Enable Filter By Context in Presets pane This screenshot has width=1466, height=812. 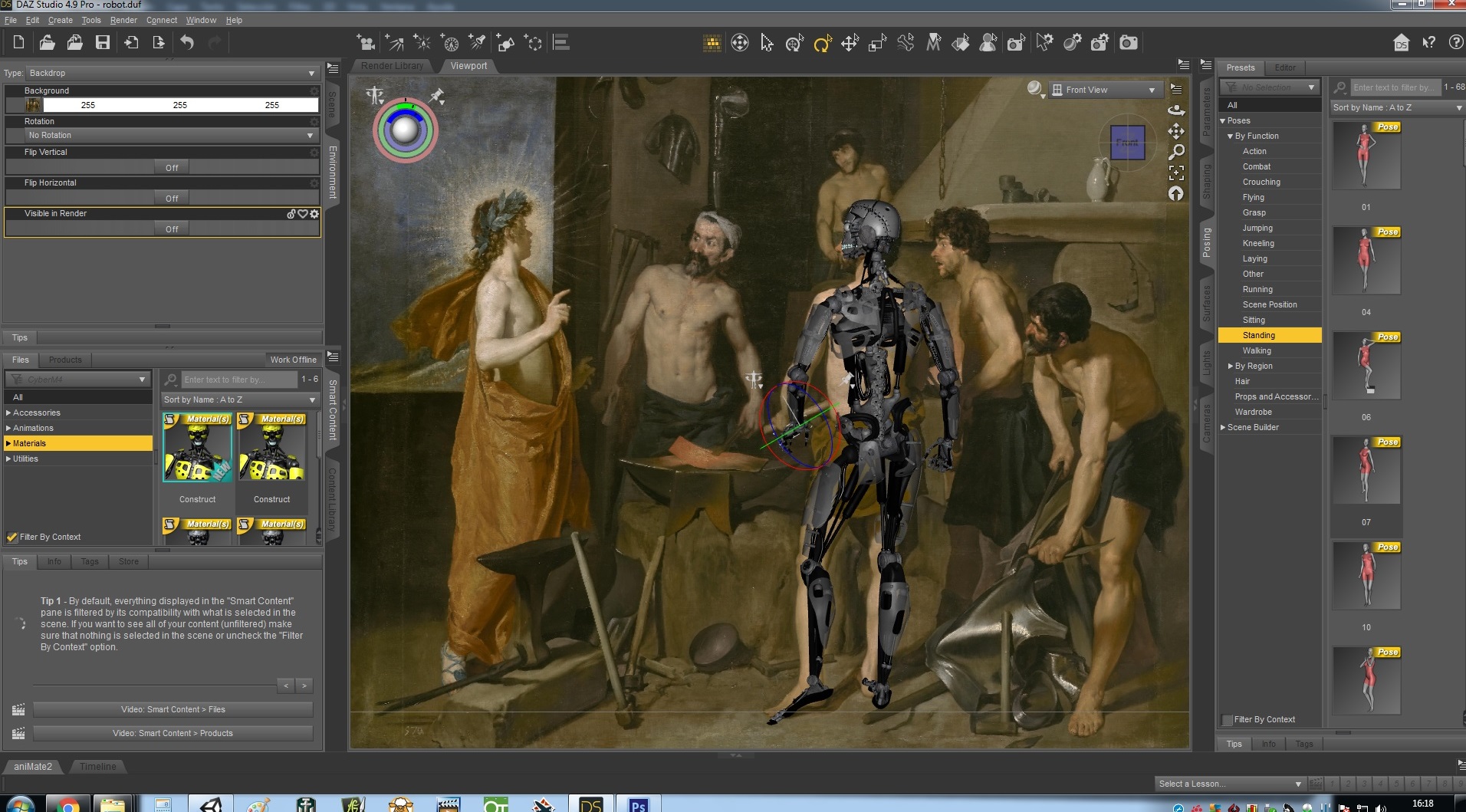[x=1228, y=719]
